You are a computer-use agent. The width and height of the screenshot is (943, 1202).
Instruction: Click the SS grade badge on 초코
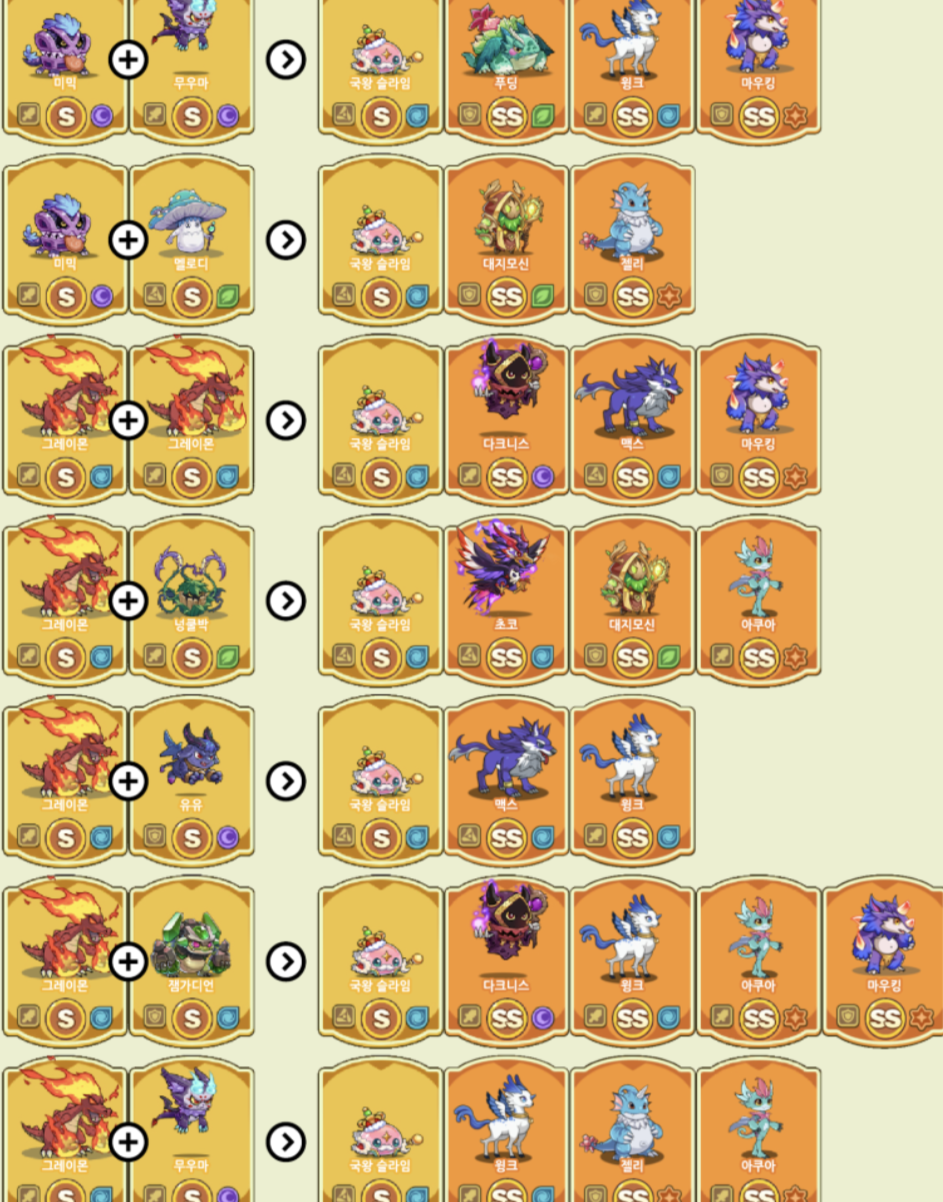[x=507, y=657]
